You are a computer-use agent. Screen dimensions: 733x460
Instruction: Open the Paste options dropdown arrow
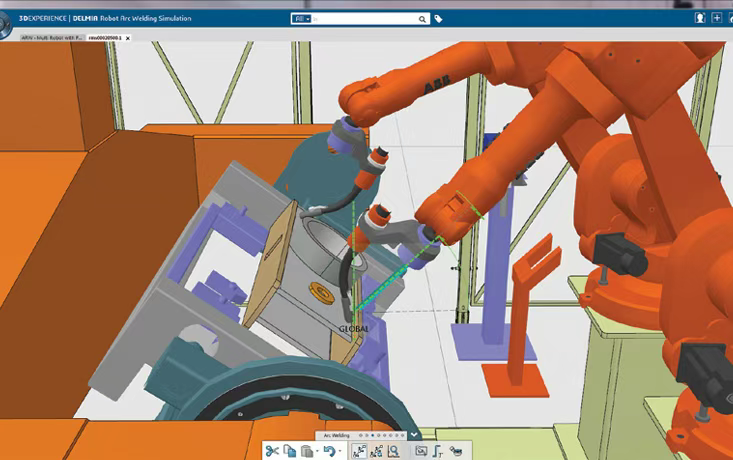(317, 451)
